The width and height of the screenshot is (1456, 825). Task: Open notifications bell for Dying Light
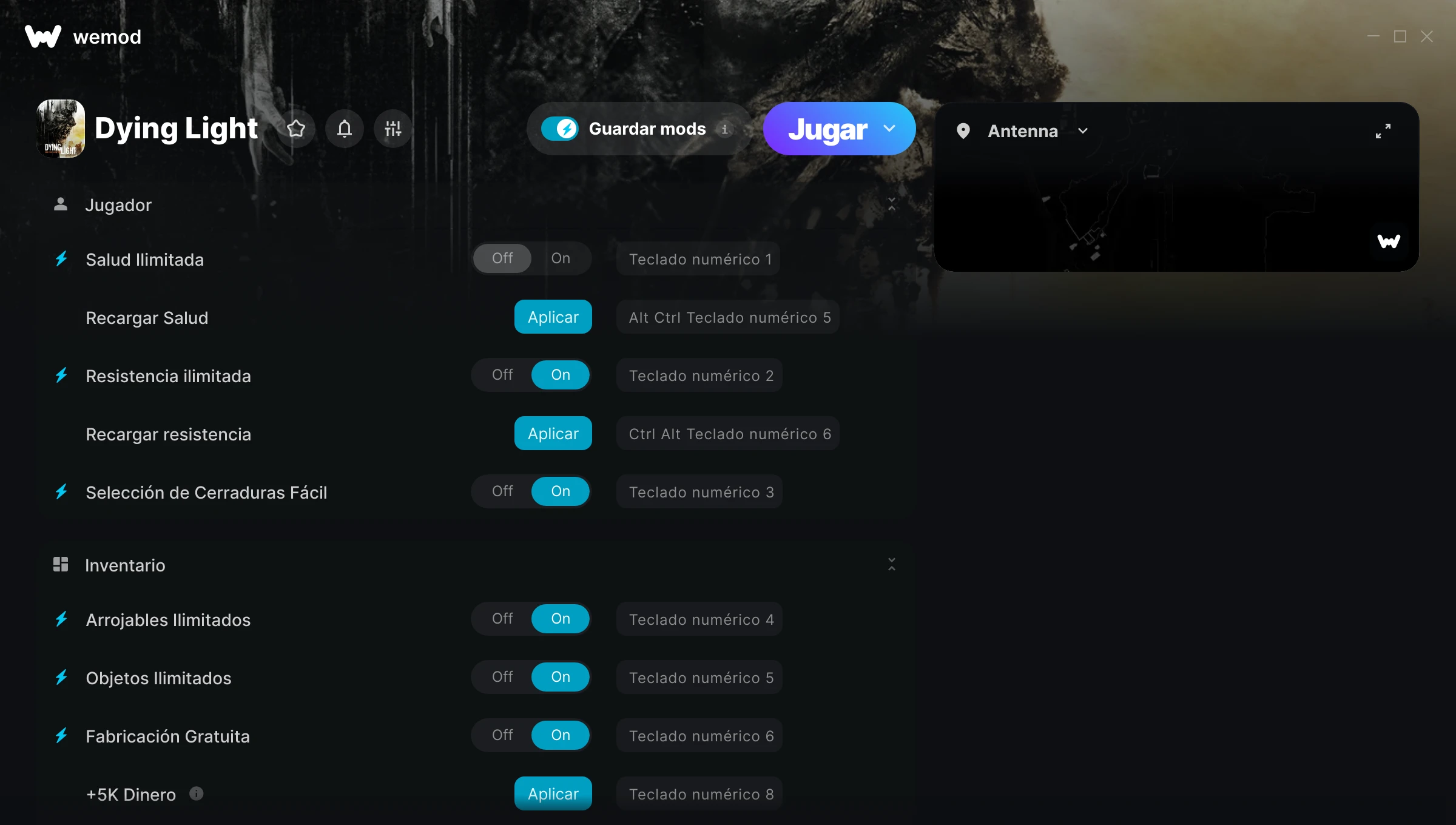(345, 129)
